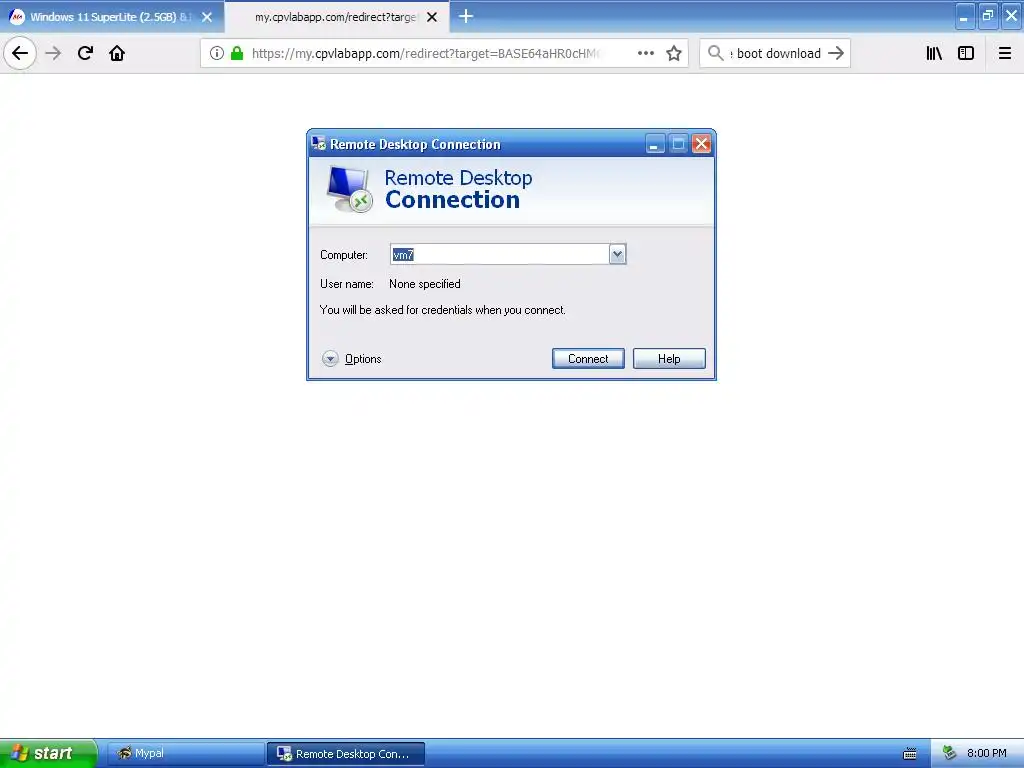The width and height of the screenshot is (1024, 768).
Task: Toggle the sidebar view icon
Action: click(x=966, y=53)
